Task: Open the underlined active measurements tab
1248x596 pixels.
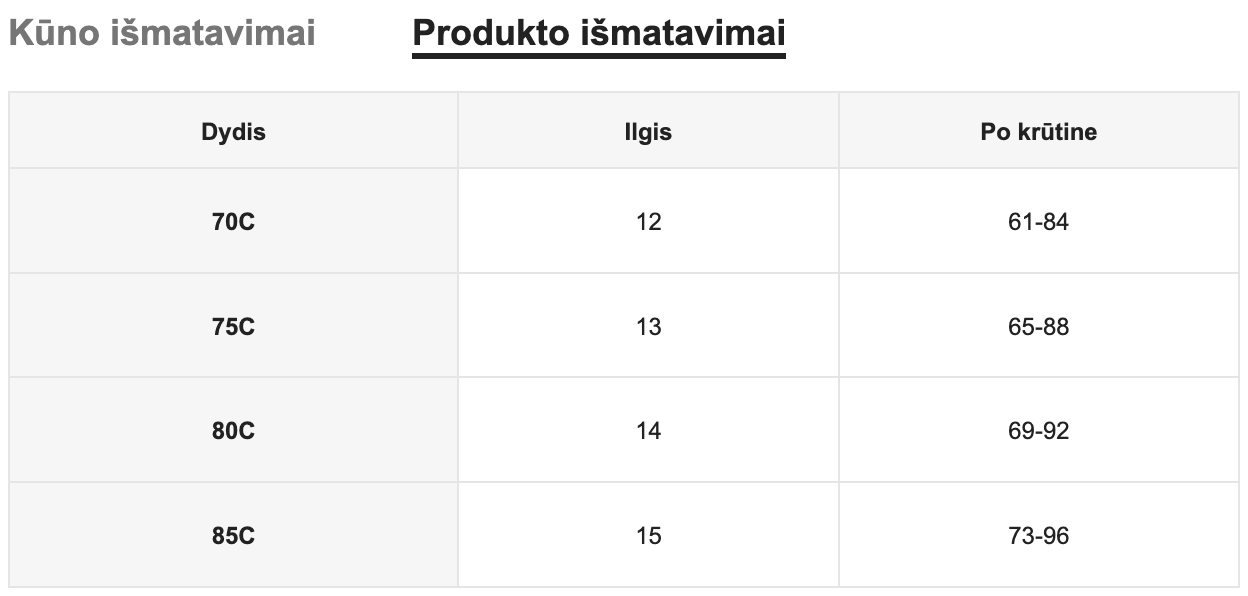Action: (598, 33)
